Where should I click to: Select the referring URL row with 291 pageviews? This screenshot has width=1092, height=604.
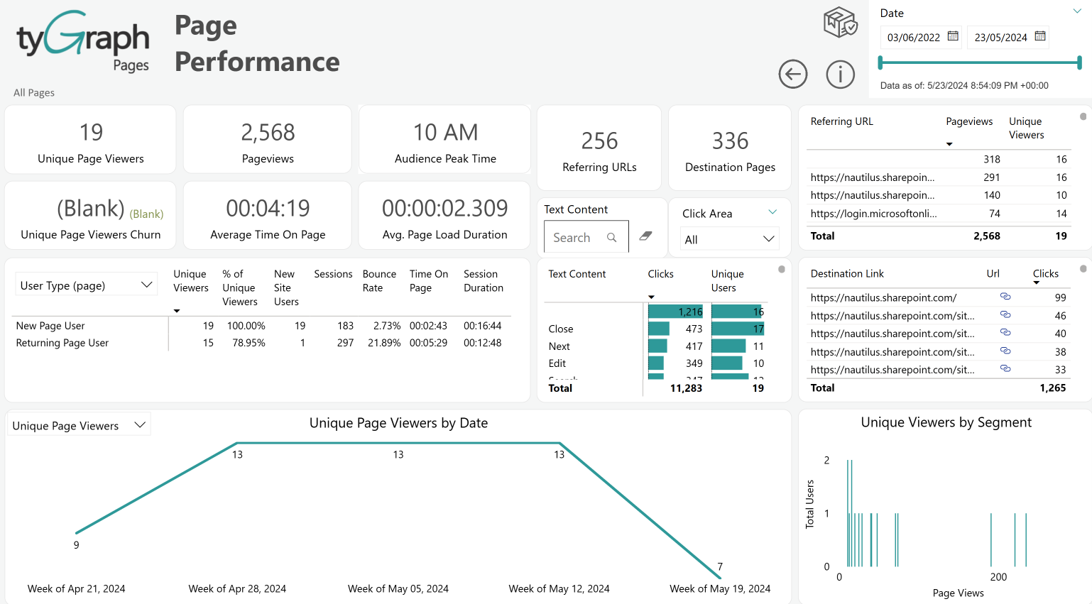(x=939, y=177)
